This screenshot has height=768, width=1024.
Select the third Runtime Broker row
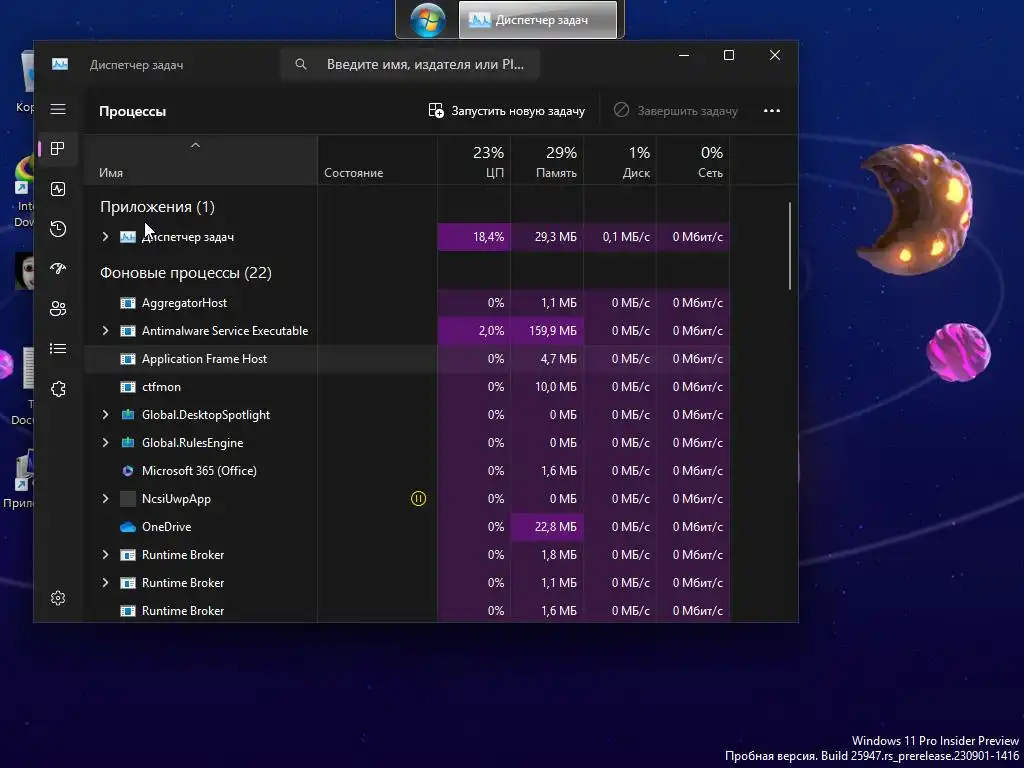click(x=407, y=611)
